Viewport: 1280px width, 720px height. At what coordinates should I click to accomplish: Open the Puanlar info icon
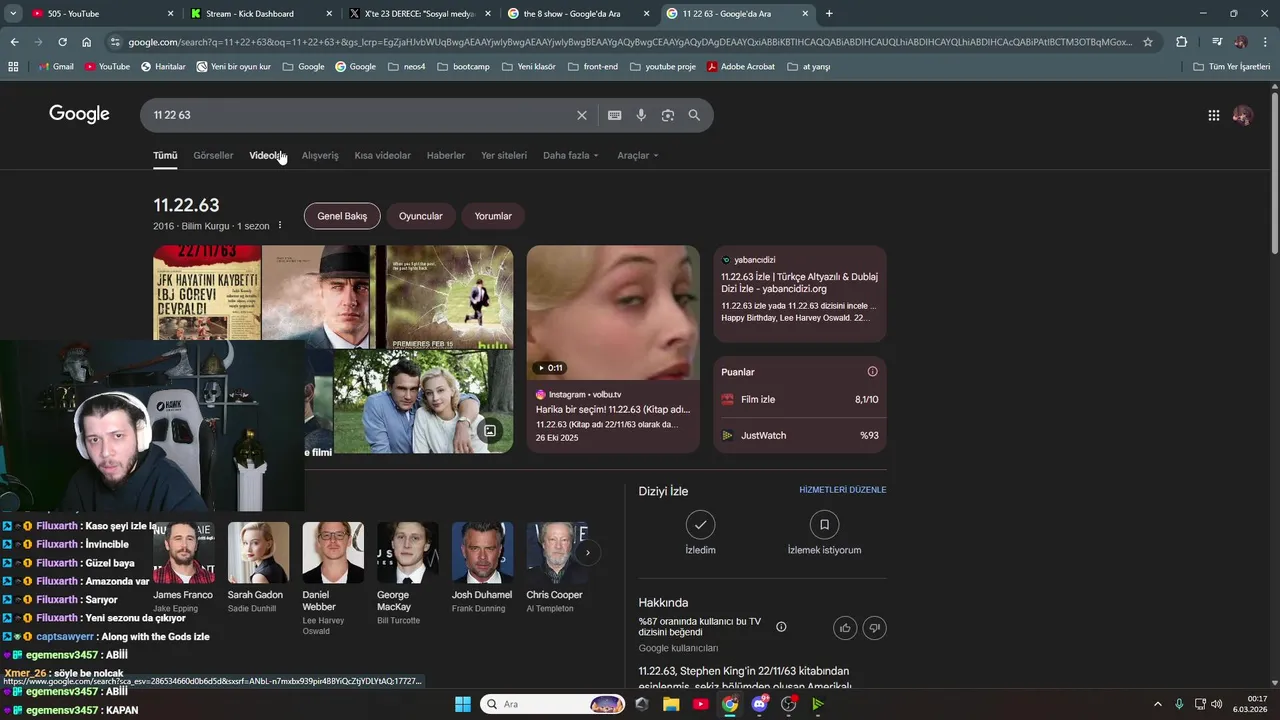point(872,371)
